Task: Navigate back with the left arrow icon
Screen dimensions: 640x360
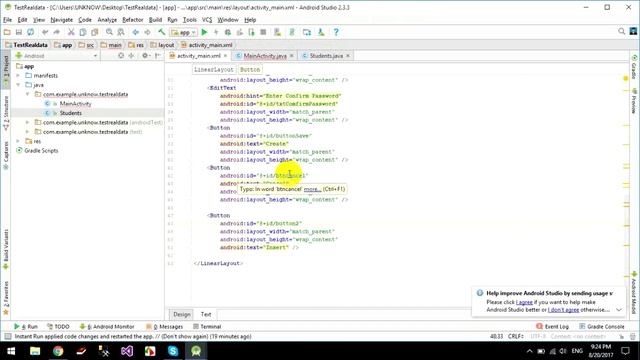Action: point(136,32)
